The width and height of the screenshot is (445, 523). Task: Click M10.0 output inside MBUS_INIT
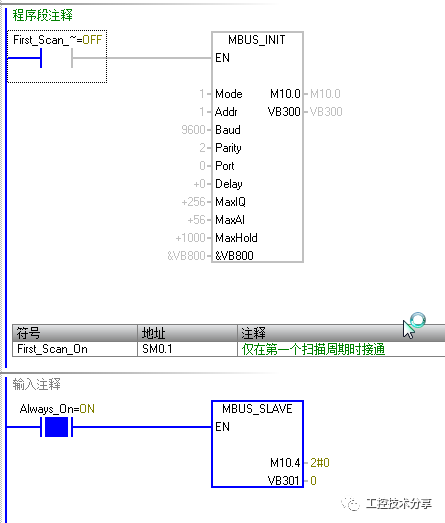click(285, 94)
